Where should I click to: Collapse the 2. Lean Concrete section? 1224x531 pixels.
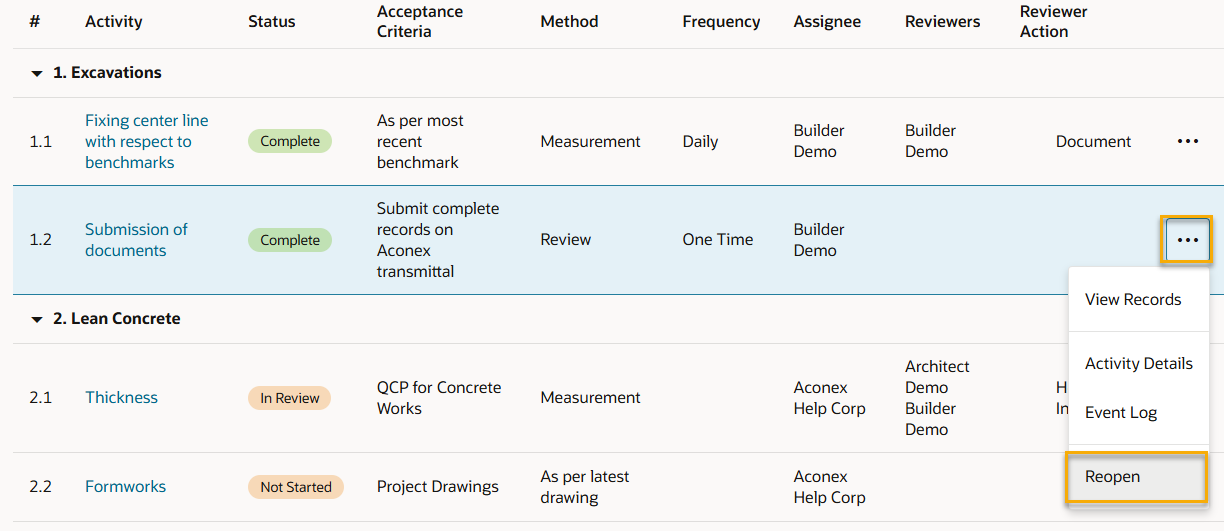pos(37,319)
